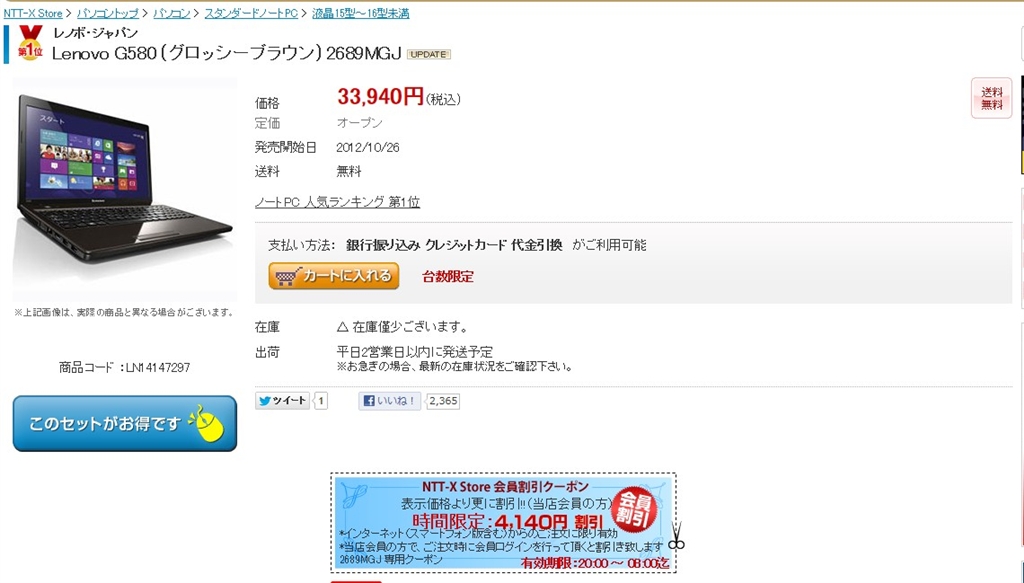Click the Twitter bird tweet button
Image resolution: width=1024 pixels, height=583 pixels.
[282, 401]
